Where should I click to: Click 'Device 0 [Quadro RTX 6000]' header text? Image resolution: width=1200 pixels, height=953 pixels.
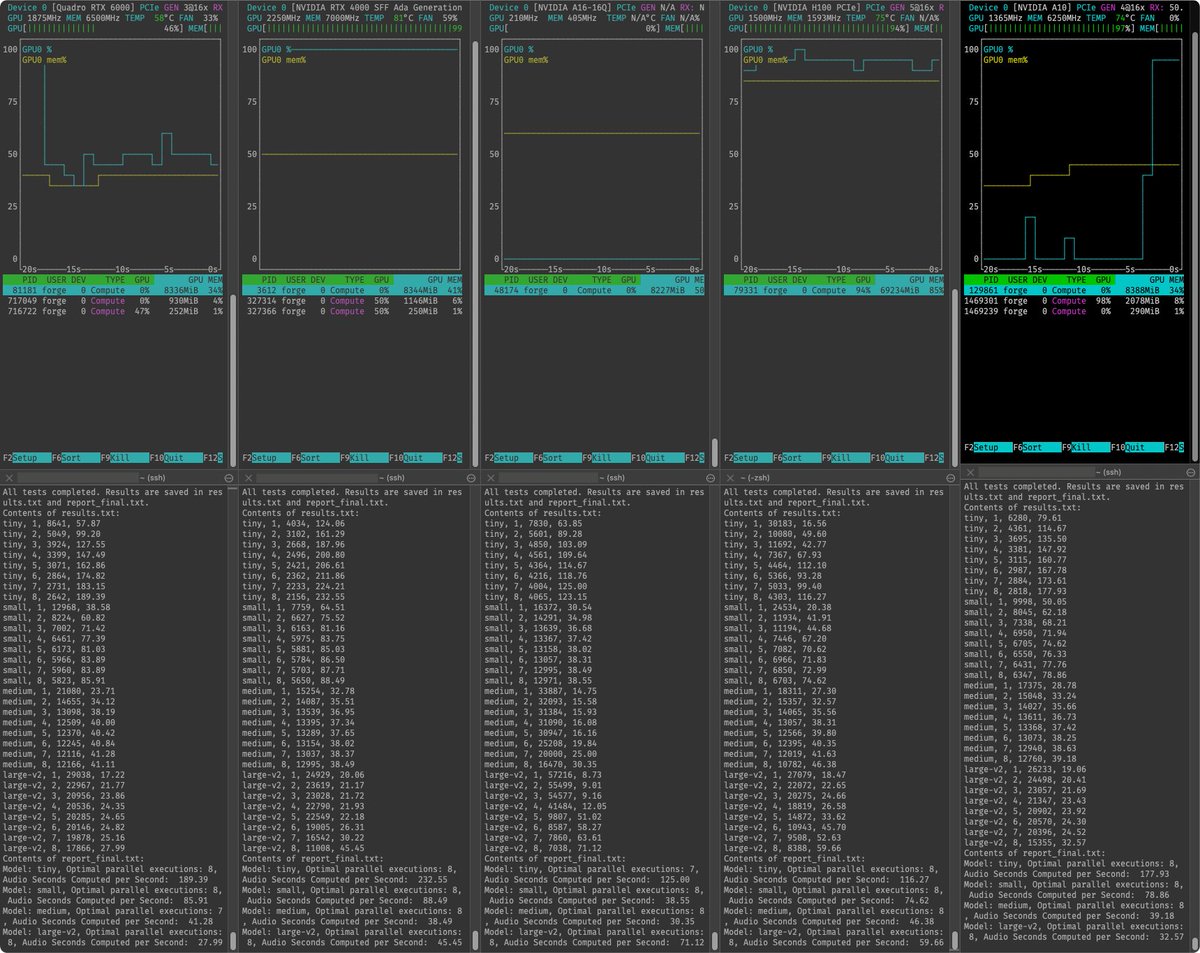click(x=72, y=7)
